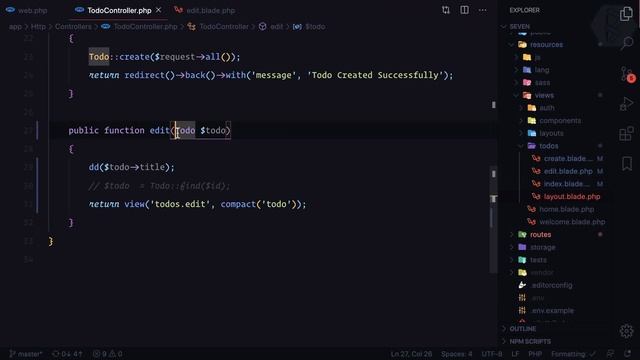
Task: Collapse the views folder
Action: click(544, 95)
